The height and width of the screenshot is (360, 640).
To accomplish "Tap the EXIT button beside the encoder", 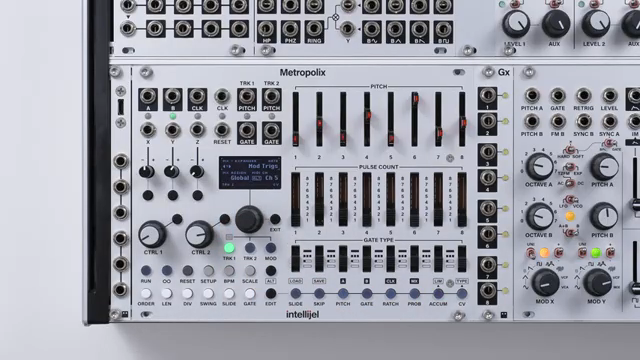I will coord(275,219).
